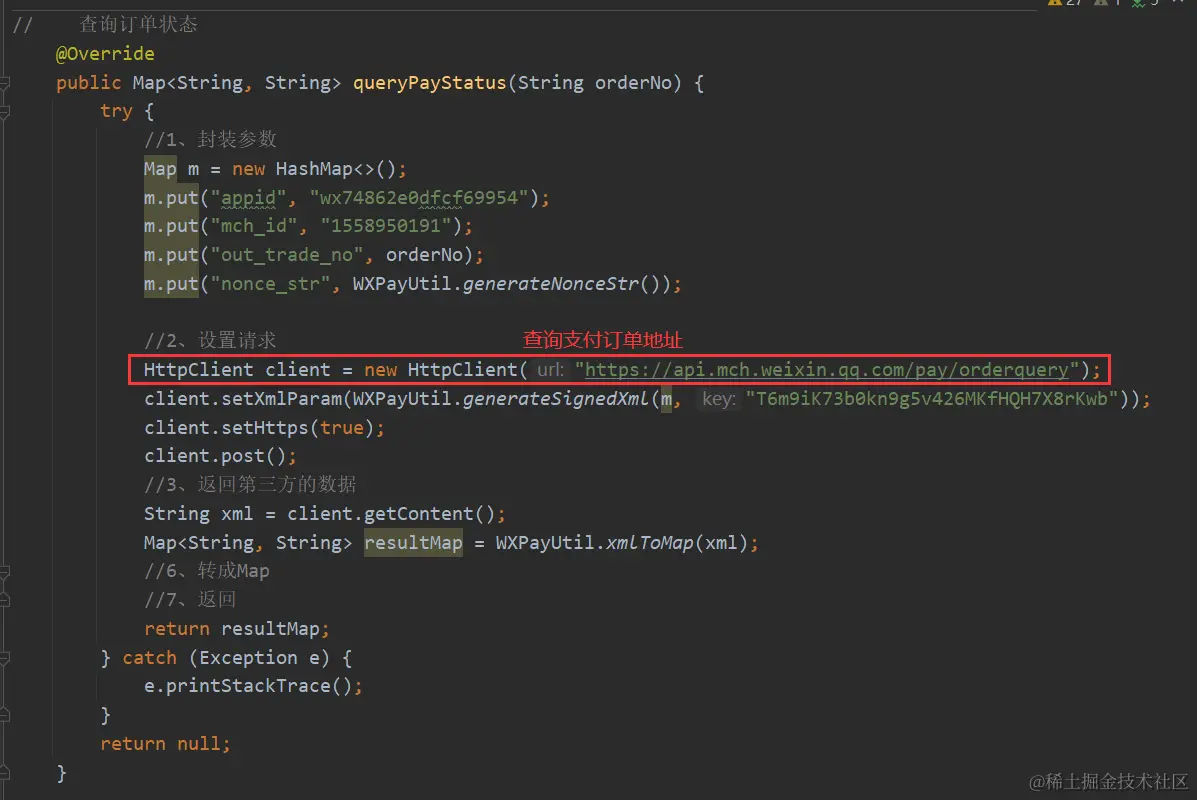Collapse the try block via its gutter fold marker
This screenshot has width=1197, height=800.
4,111
